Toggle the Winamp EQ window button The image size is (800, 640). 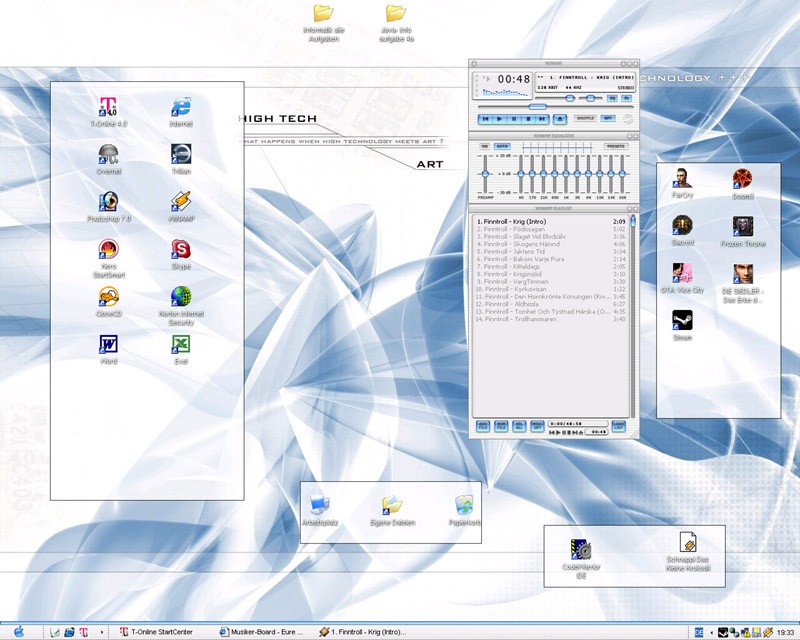coord(612,98)
